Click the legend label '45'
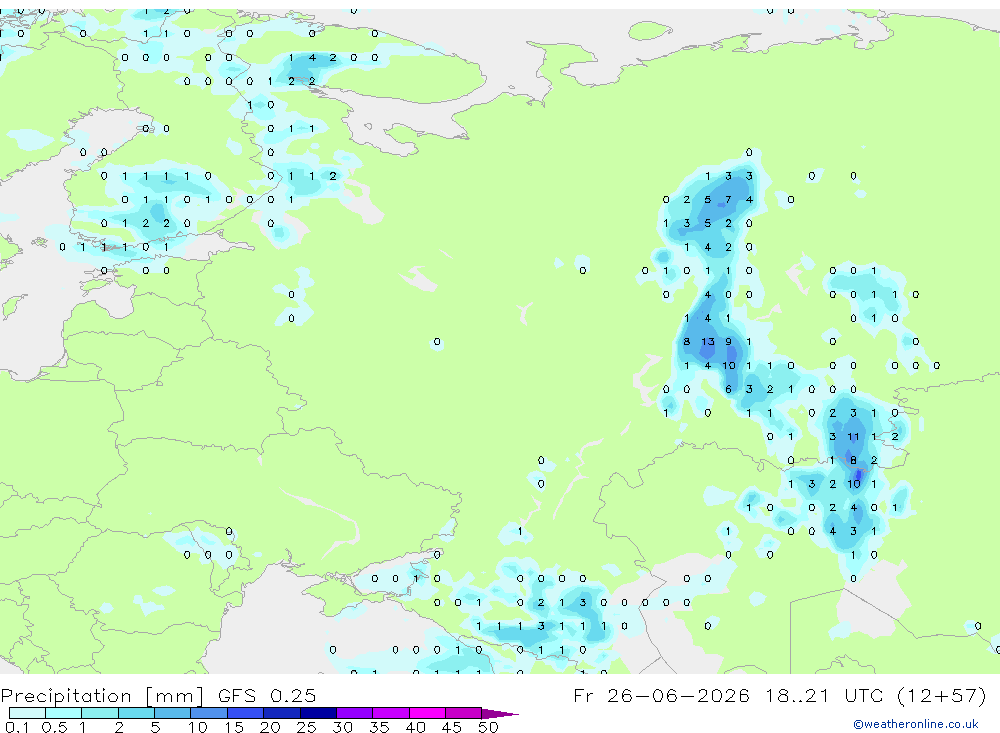Screen dimensions: 1000x733 (452, 727)
